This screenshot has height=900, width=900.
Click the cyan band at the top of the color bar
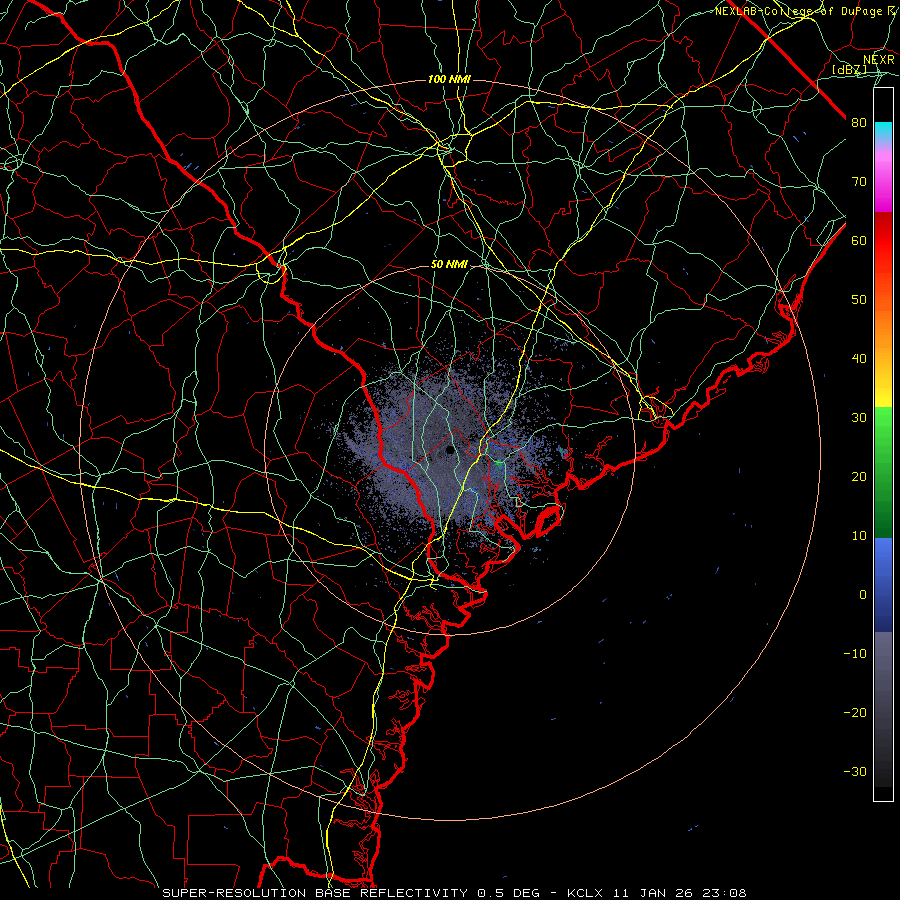[x=883, y=130]
